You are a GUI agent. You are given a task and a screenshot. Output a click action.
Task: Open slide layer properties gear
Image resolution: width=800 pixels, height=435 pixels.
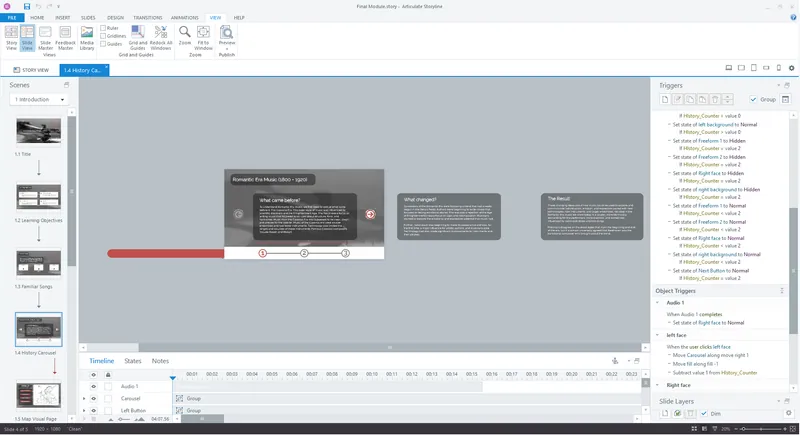[789, 413]
